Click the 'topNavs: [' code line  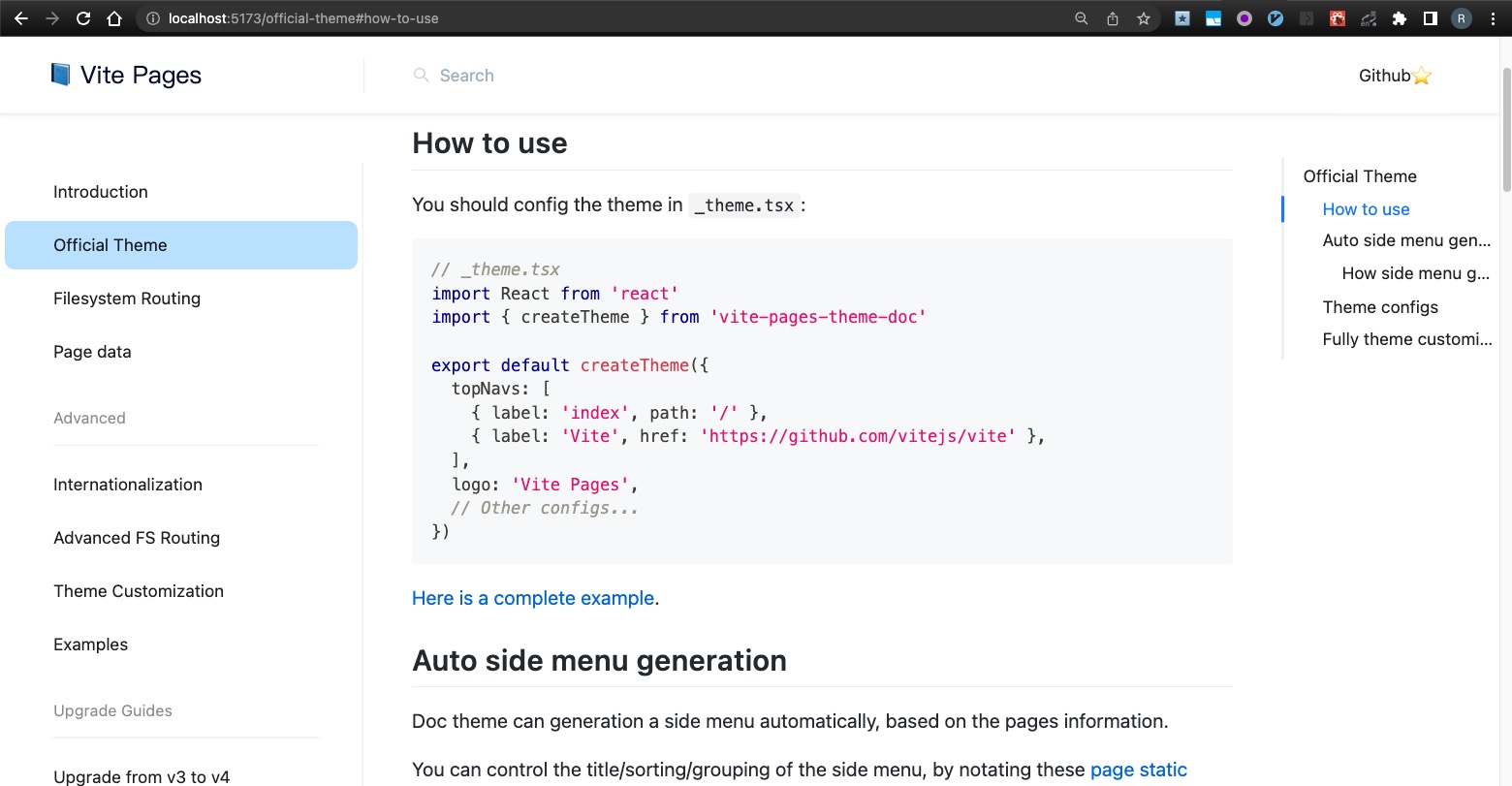coord(501,389)
